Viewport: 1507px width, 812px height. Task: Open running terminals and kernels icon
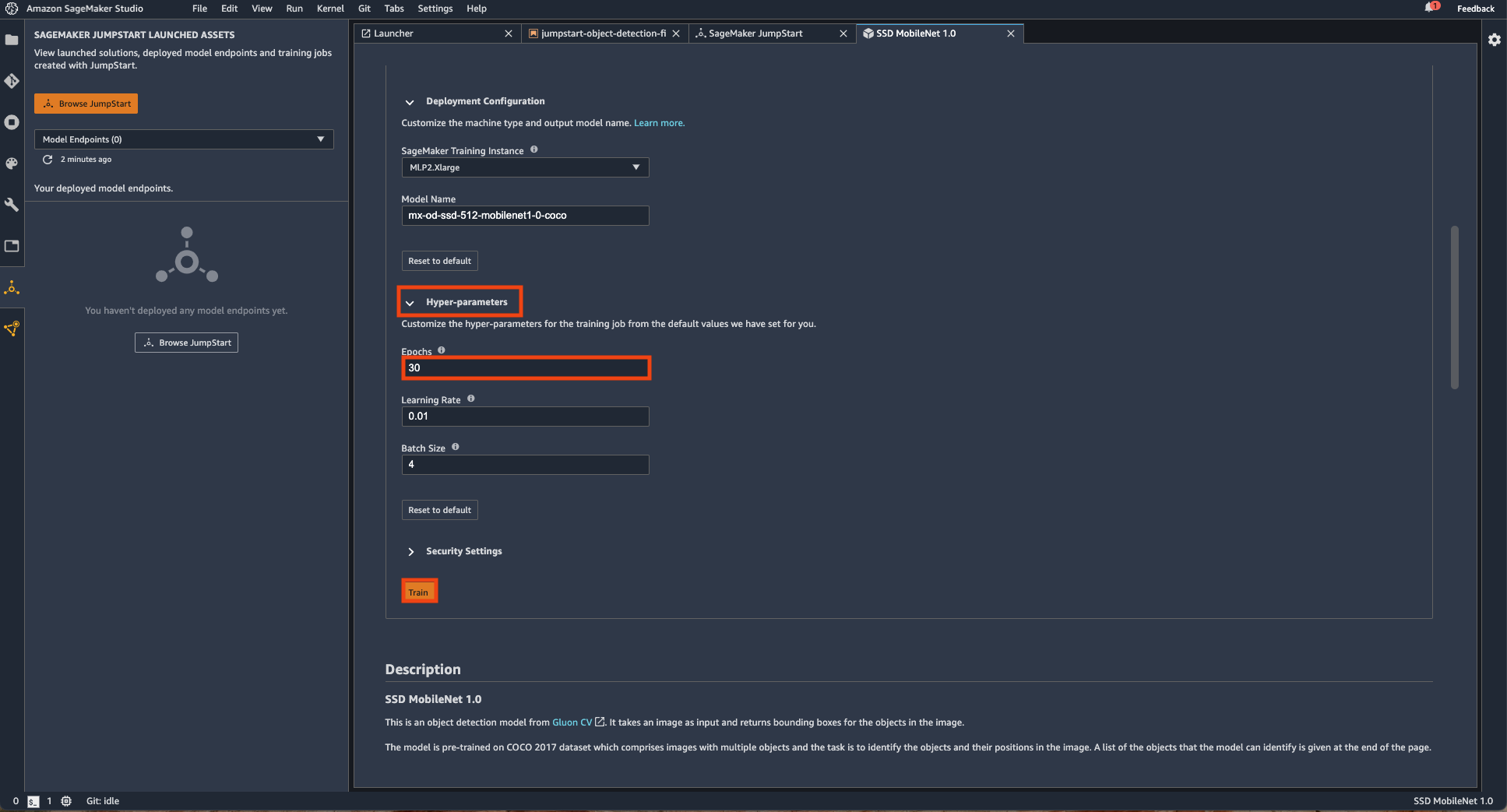pyautogui.click(x=12, y=122)
